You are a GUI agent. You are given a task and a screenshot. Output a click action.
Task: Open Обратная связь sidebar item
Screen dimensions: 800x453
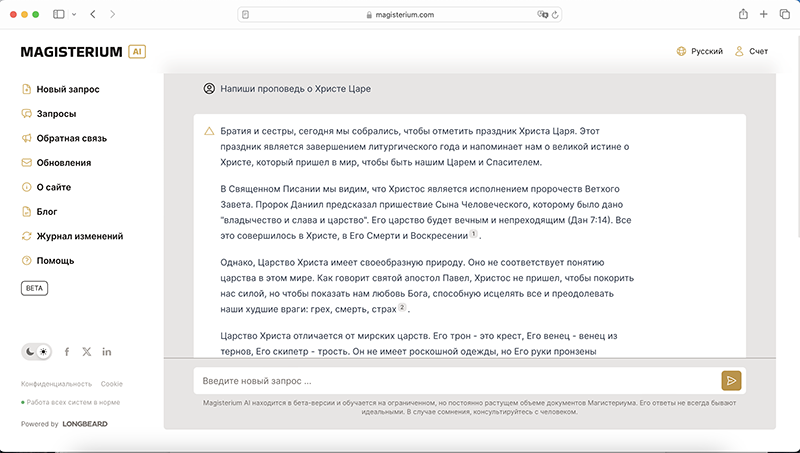(x=71, y=138)
